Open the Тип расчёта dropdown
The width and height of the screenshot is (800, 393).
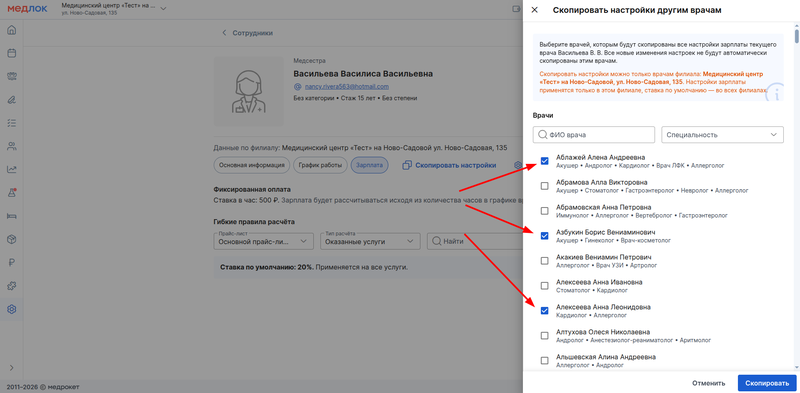pos(370,241)
